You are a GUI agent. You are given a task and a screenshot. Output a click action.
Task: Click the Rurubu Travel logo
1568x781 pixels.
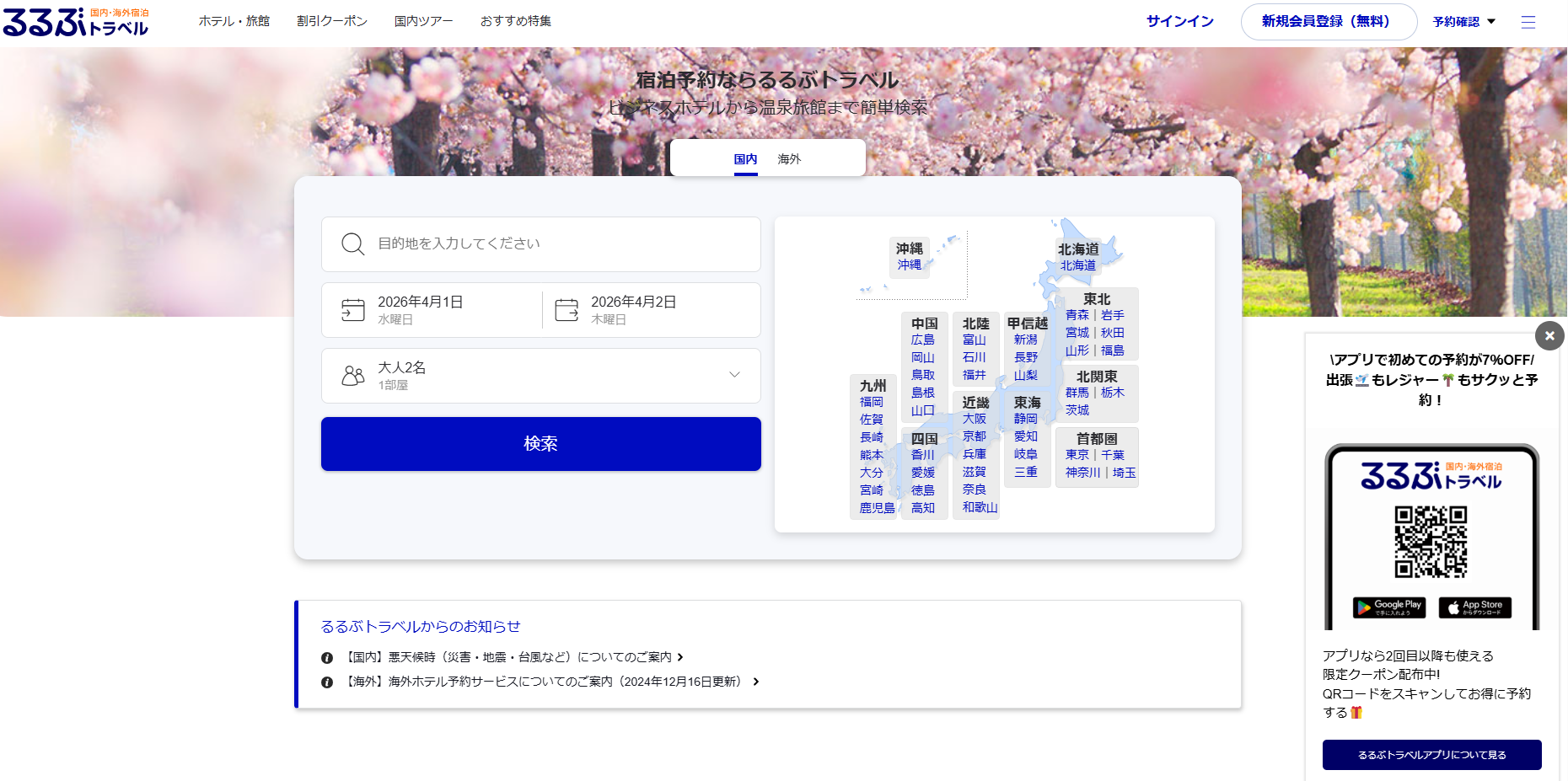point(76,23)
